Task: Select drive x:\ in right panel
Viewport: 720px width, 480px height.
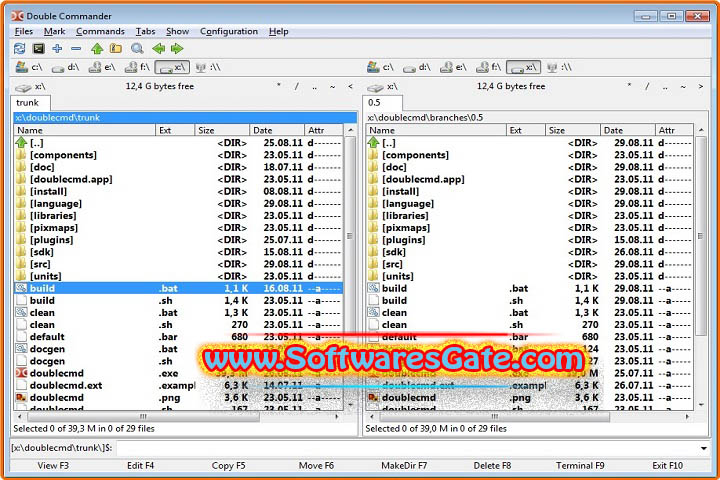Action: (523, 68)
